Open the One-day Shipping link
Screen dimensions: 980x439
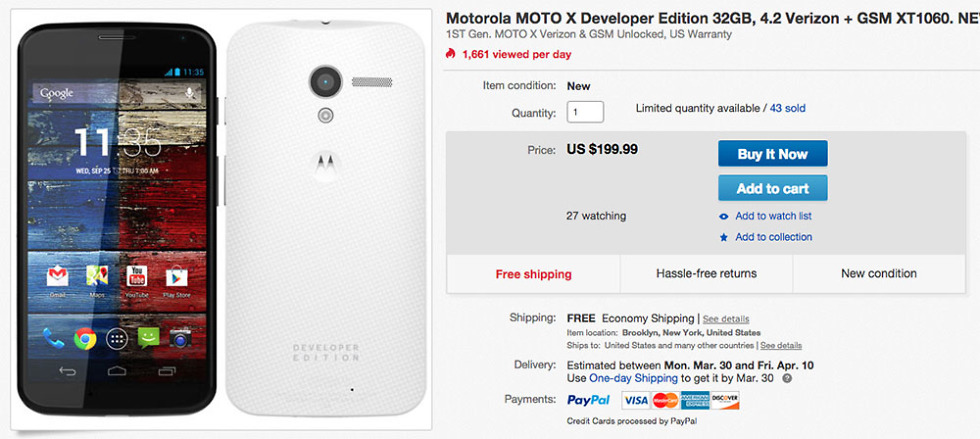(x=634, y=379)
